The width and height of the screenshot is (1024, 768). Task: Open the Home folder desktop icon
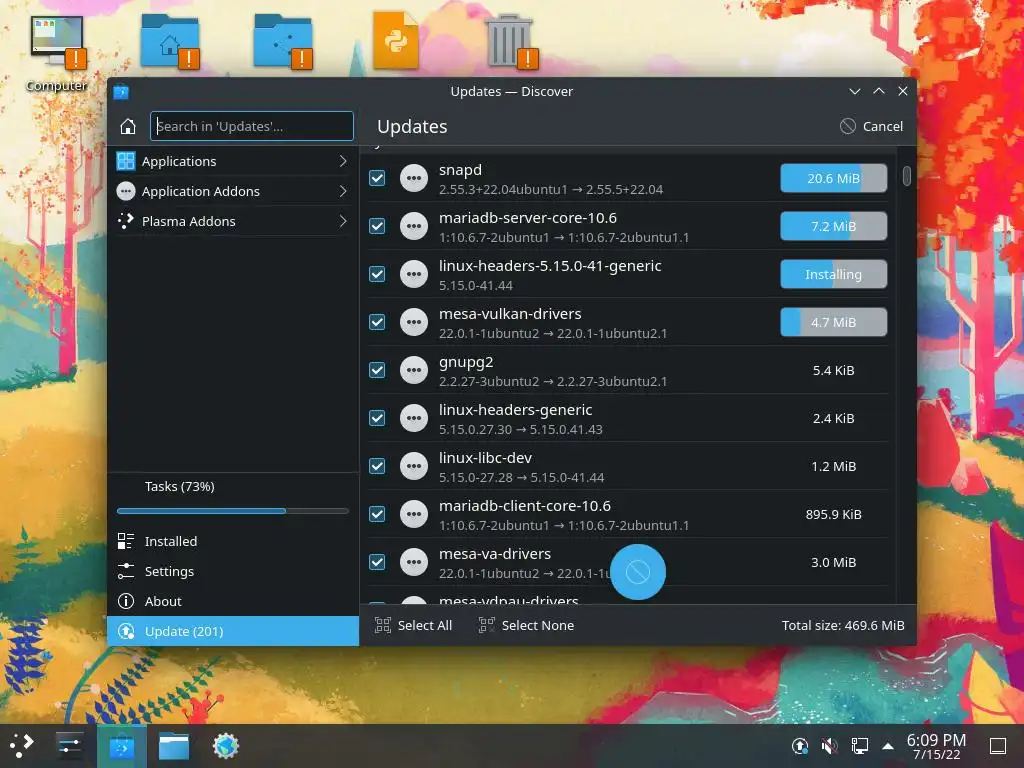[x=170, y=42]
